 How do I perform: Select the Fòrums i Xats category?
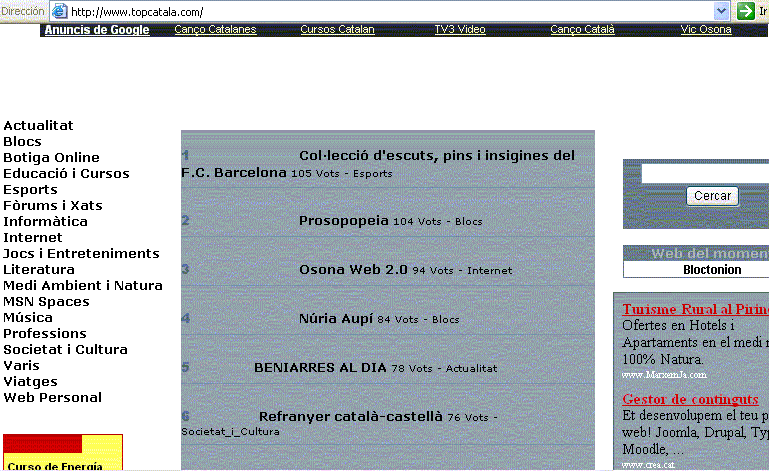click(53, 206)
